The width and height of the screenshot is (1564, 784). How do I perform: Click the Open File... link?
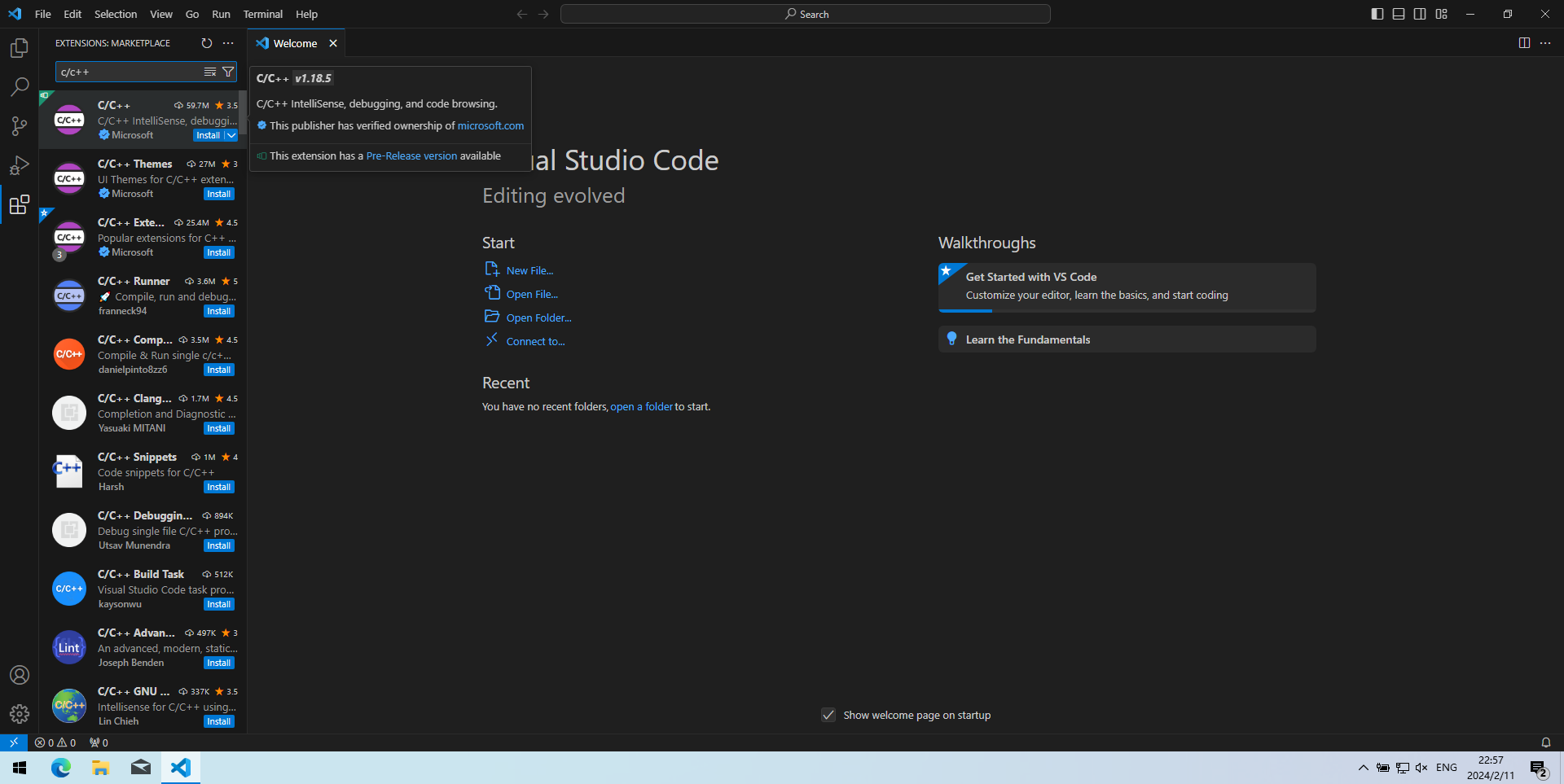click(532, 294)
